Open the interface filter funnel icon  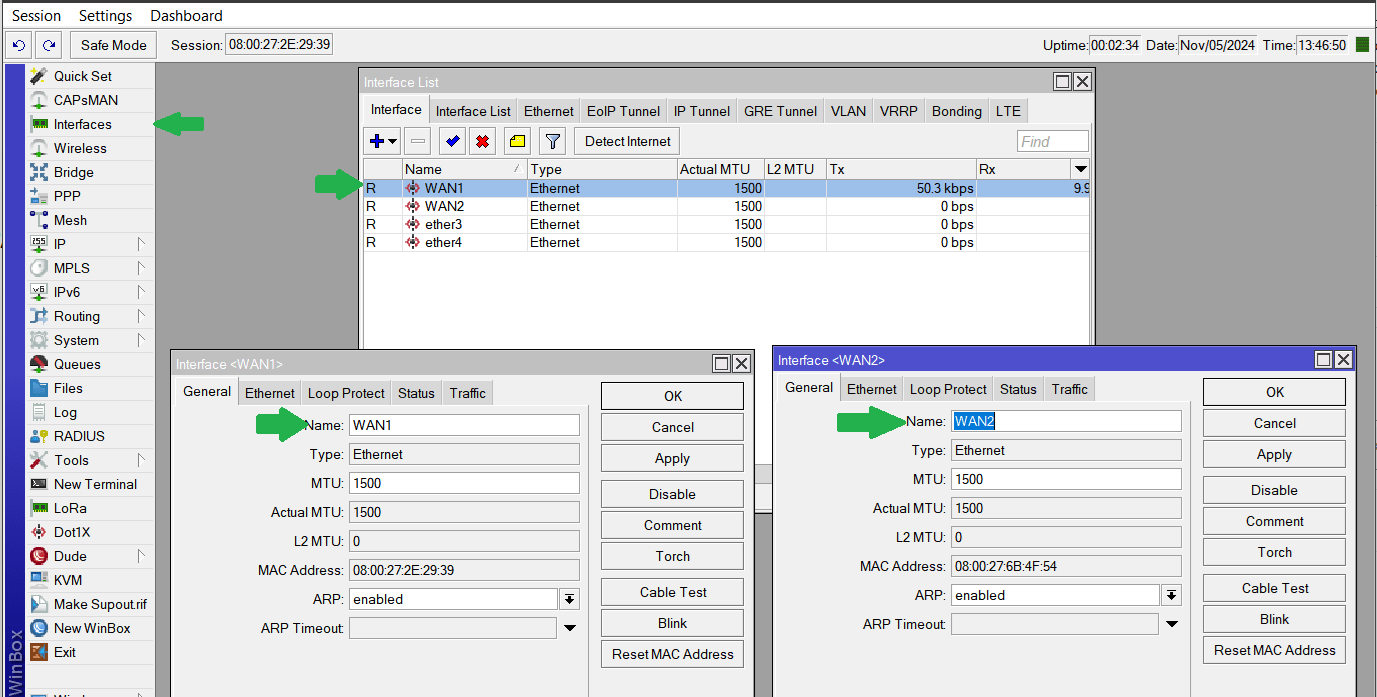(551, 140)
